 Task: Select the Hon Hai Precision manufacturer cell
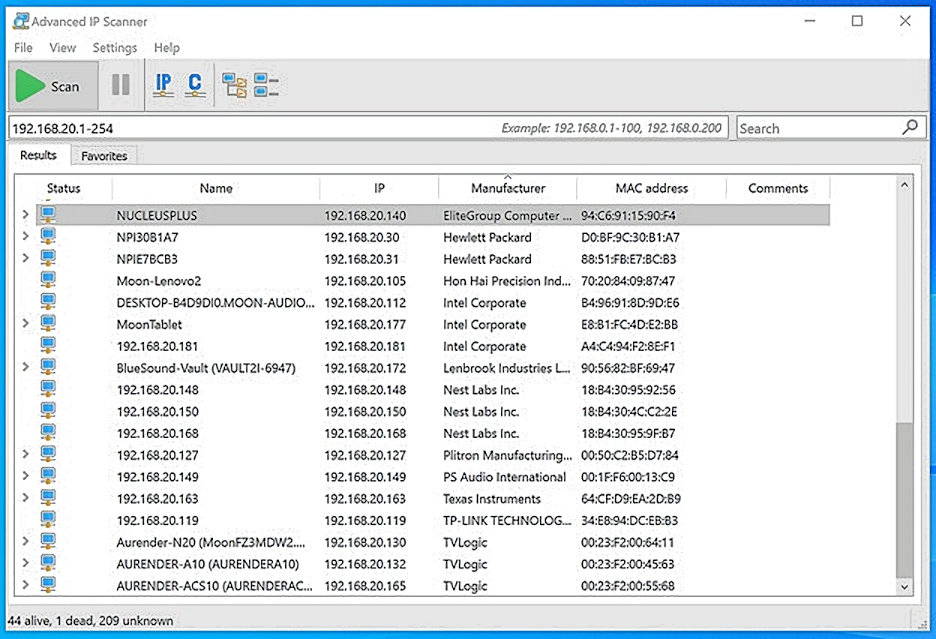click(507, 281)
